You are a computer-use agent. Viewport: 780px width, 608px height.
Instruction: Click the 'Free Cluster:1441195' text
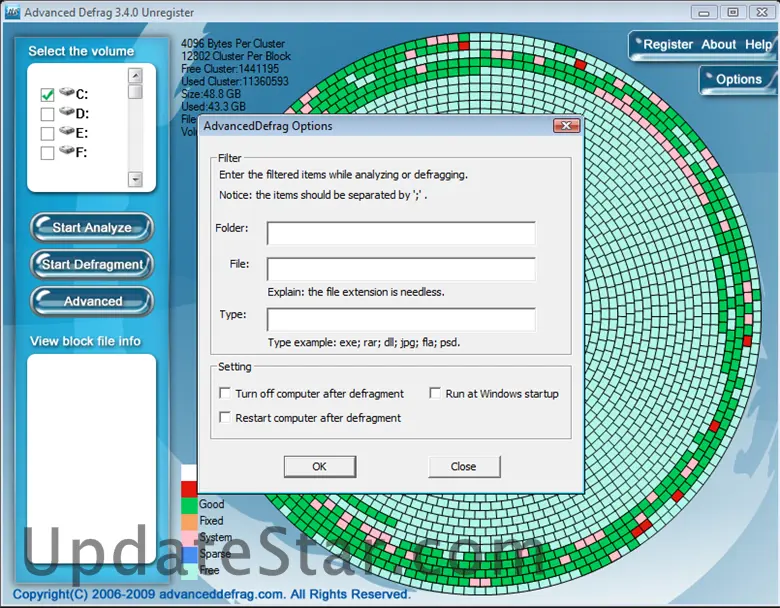[230, 69]
